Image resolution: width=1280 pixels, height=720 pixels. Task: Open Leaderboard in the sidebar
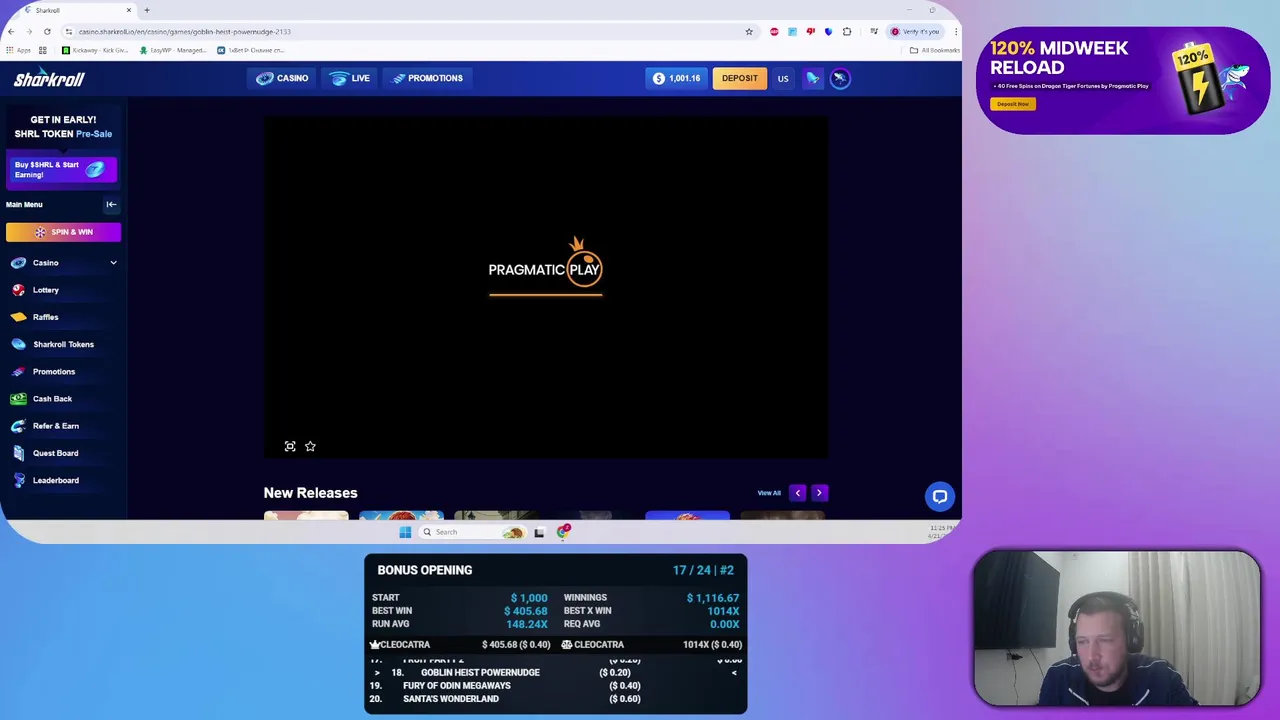(56, 480)
